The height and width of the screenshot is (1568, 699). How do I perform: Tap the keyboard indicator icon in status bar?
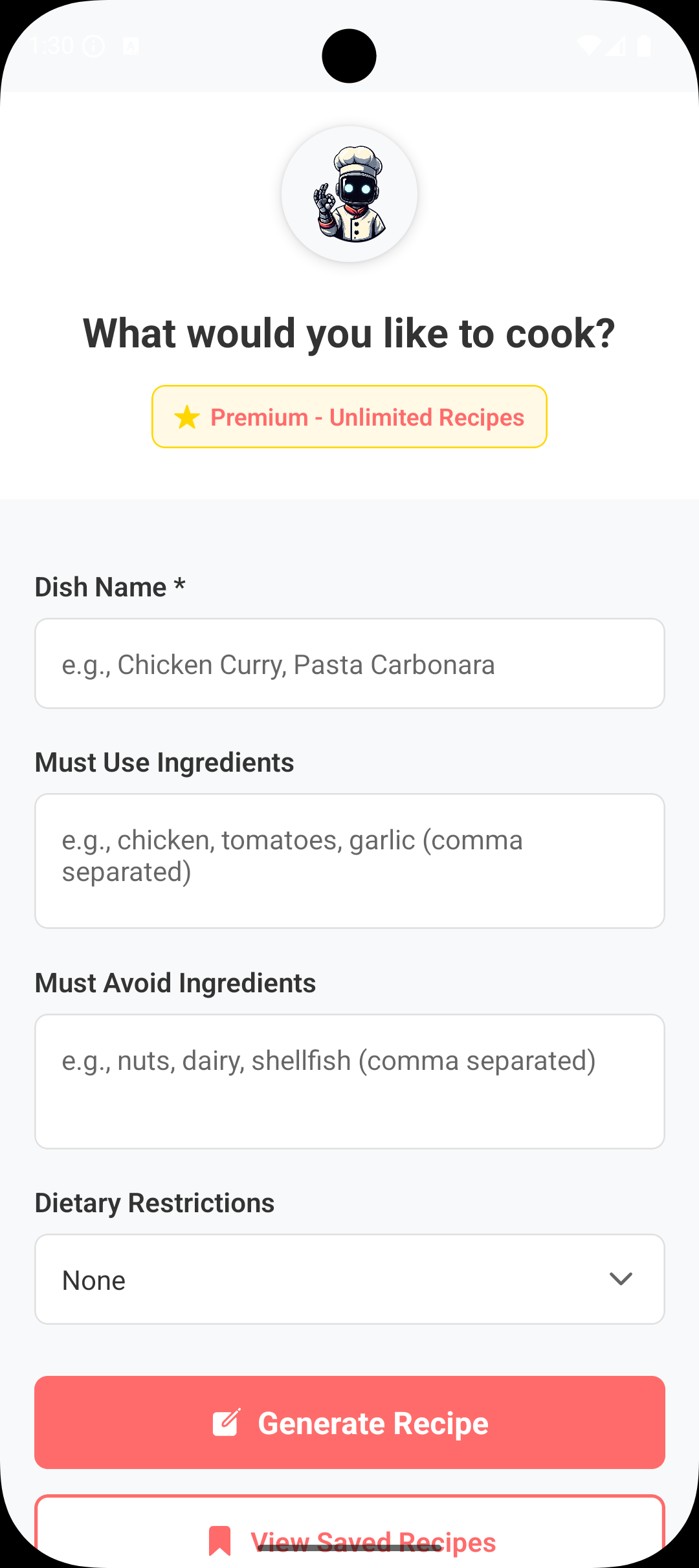tap(131, 46)
